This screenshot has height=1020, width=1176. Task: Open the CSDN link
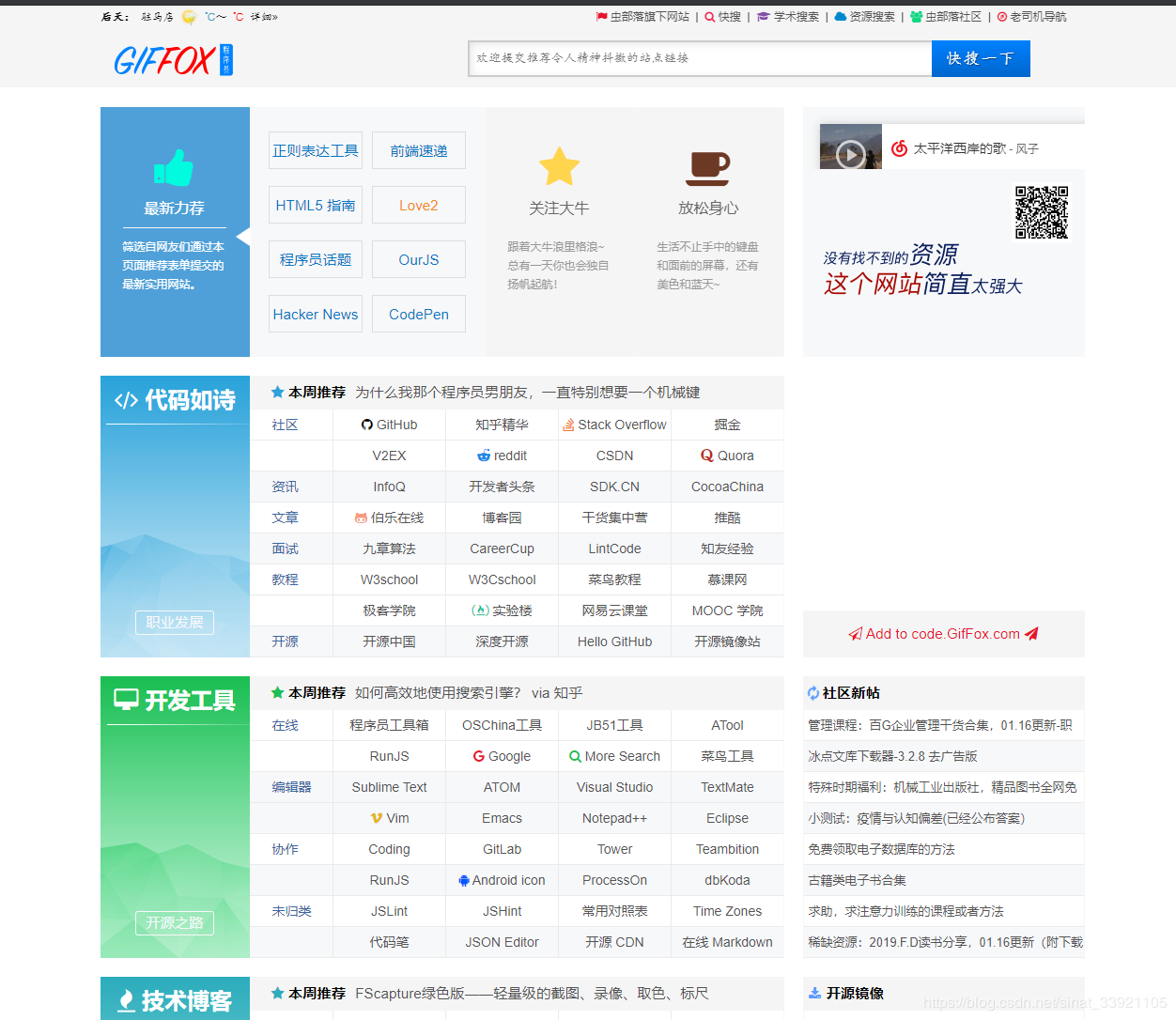point(614,456)
